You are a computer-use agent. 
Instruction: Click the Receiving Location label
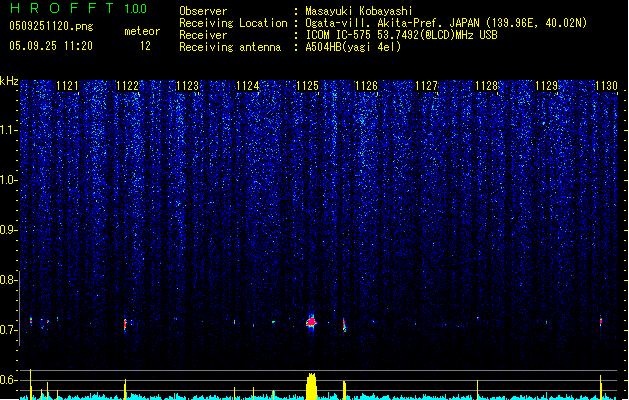(x=233, y=23)
